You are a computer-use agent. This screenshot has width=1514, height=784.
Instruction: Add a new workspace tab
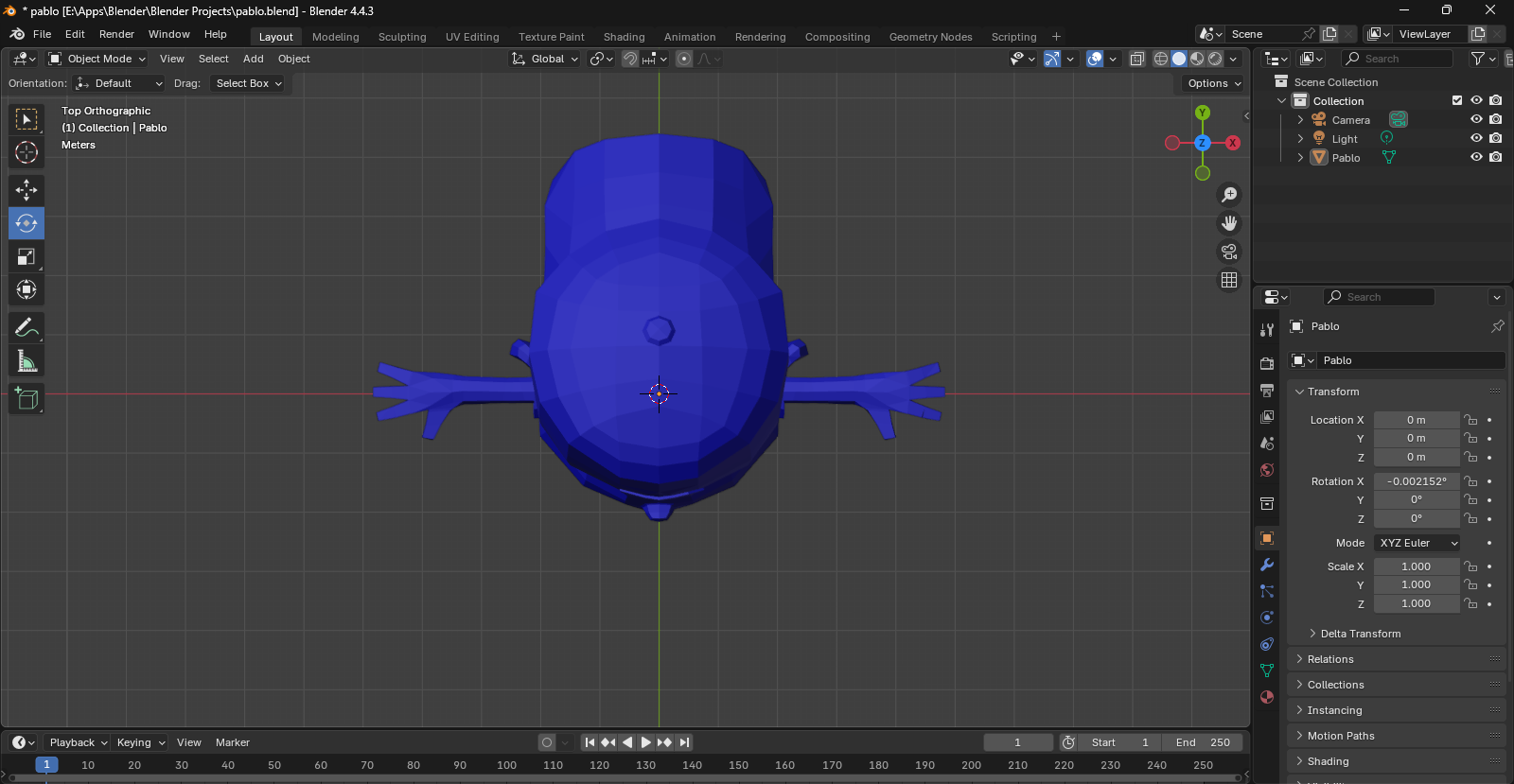pos(1056,37)
